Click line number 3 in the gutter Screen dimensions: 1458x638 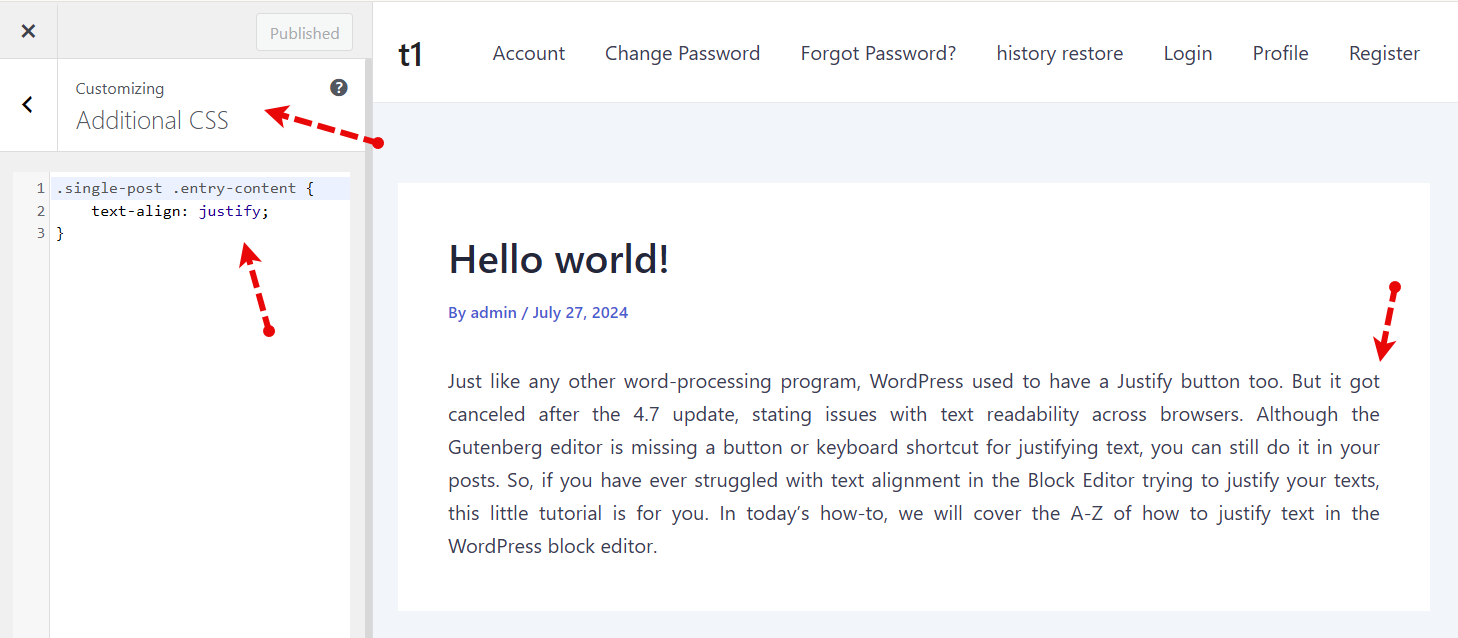tap(40, 233)
